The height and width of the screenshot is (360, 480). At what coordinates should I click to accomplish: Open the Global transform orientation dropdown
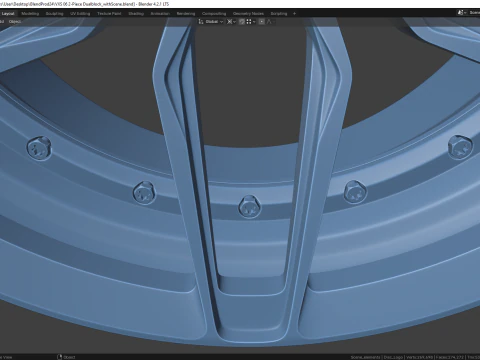214,22
